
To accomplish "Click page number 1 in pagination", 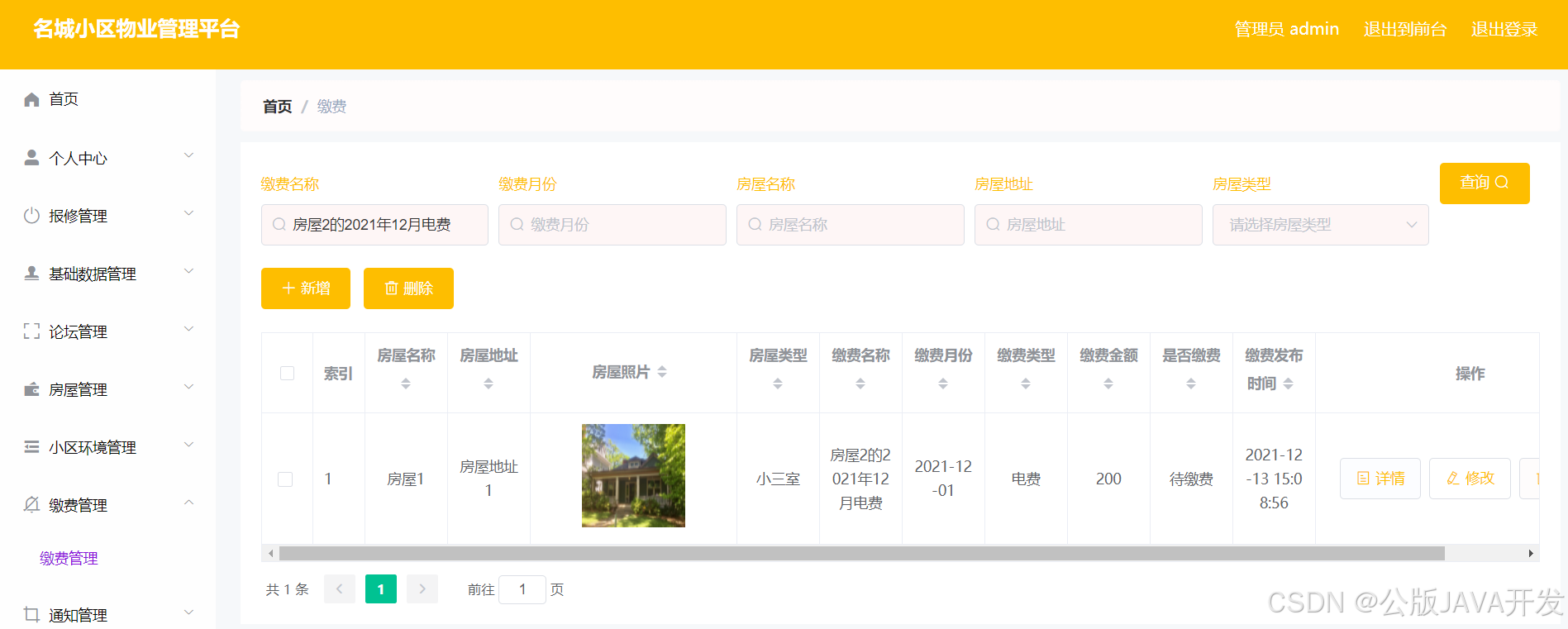I will pyautogui.click(x=381, y=589).
